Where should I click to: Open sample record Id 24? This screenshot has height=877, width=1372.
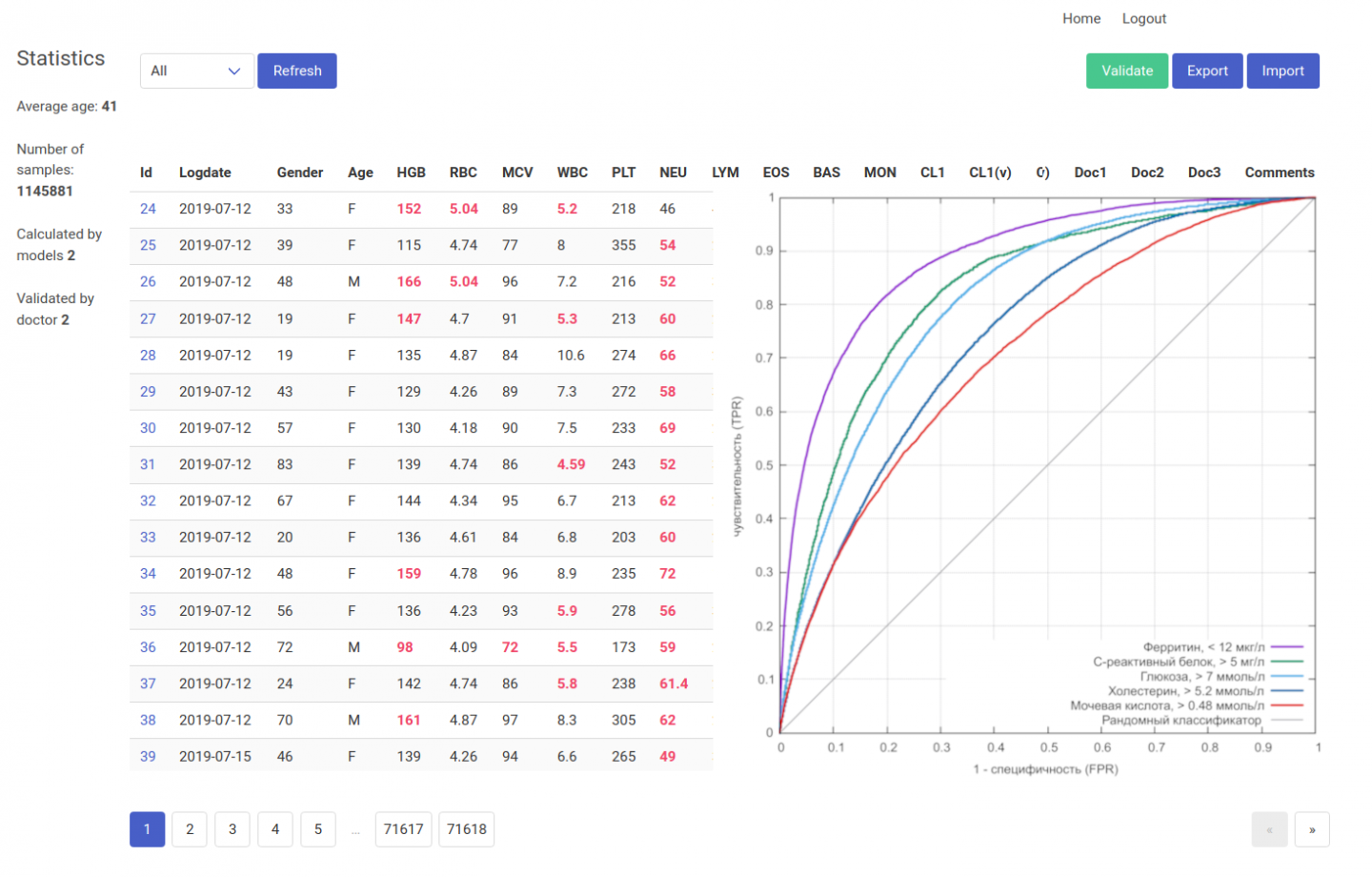coord(148,209)
